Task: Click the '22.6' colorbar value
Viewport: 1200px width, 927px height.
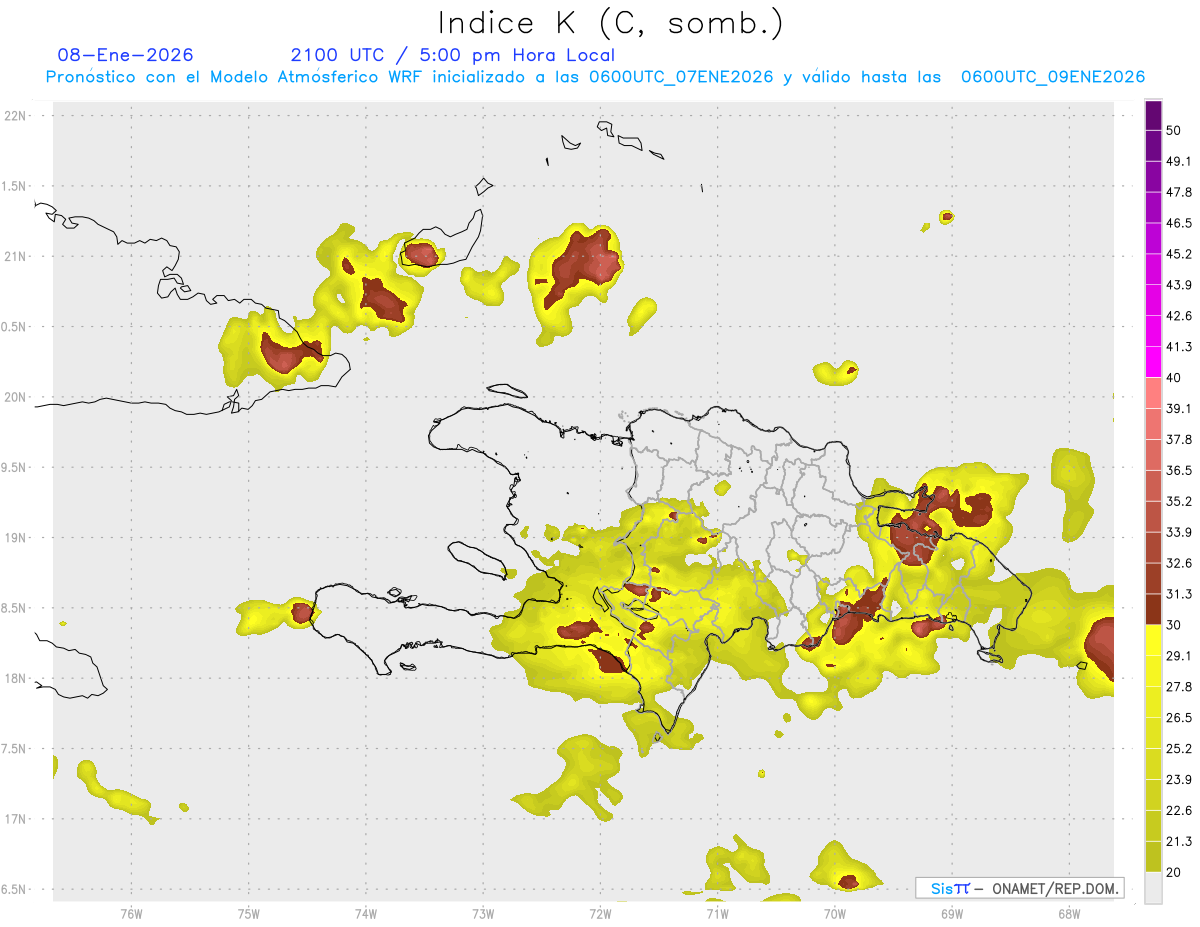Action: (1179, 812)
